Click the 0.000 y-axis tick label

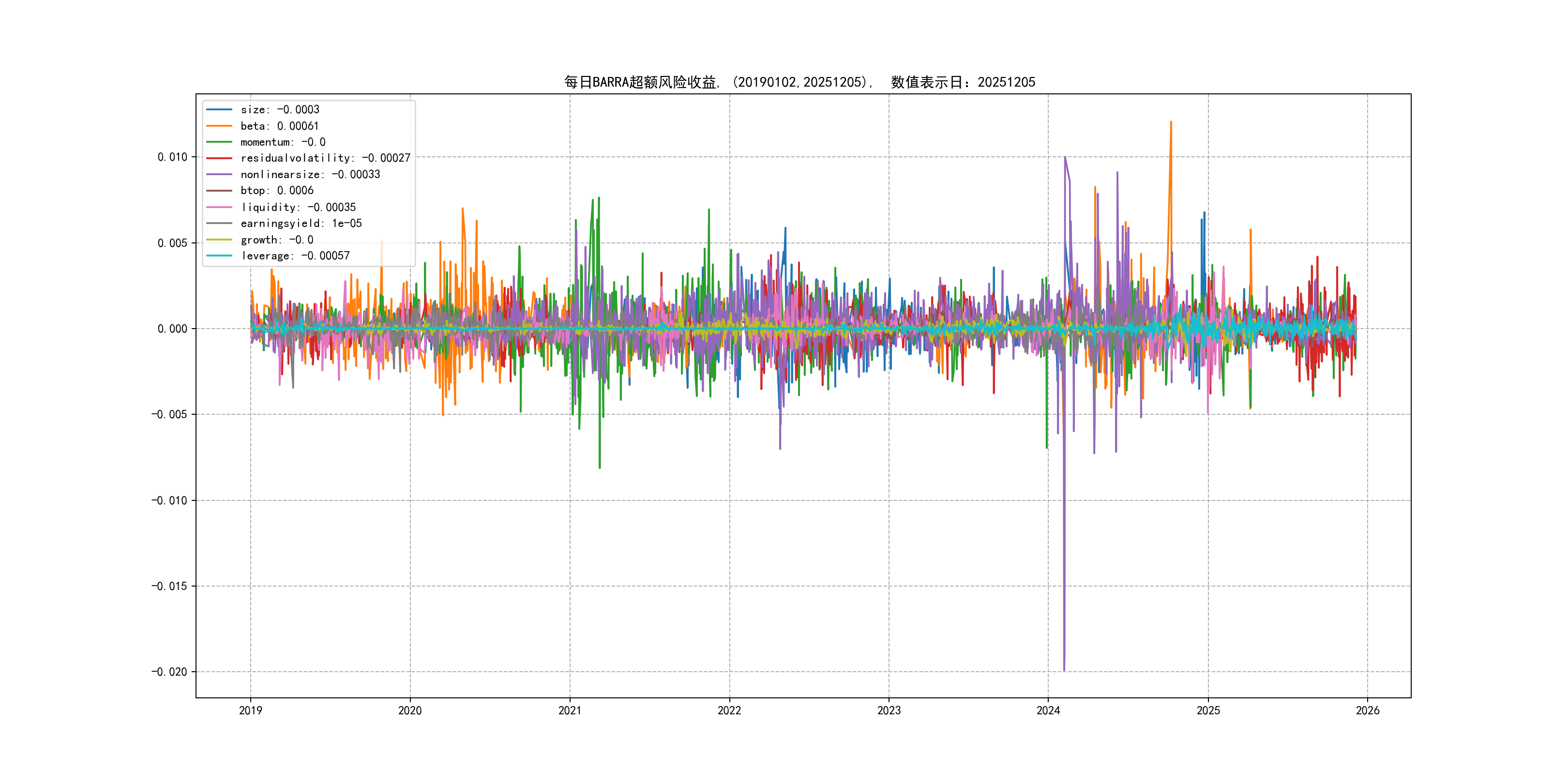pyautogui.click(x=172, y=329)
